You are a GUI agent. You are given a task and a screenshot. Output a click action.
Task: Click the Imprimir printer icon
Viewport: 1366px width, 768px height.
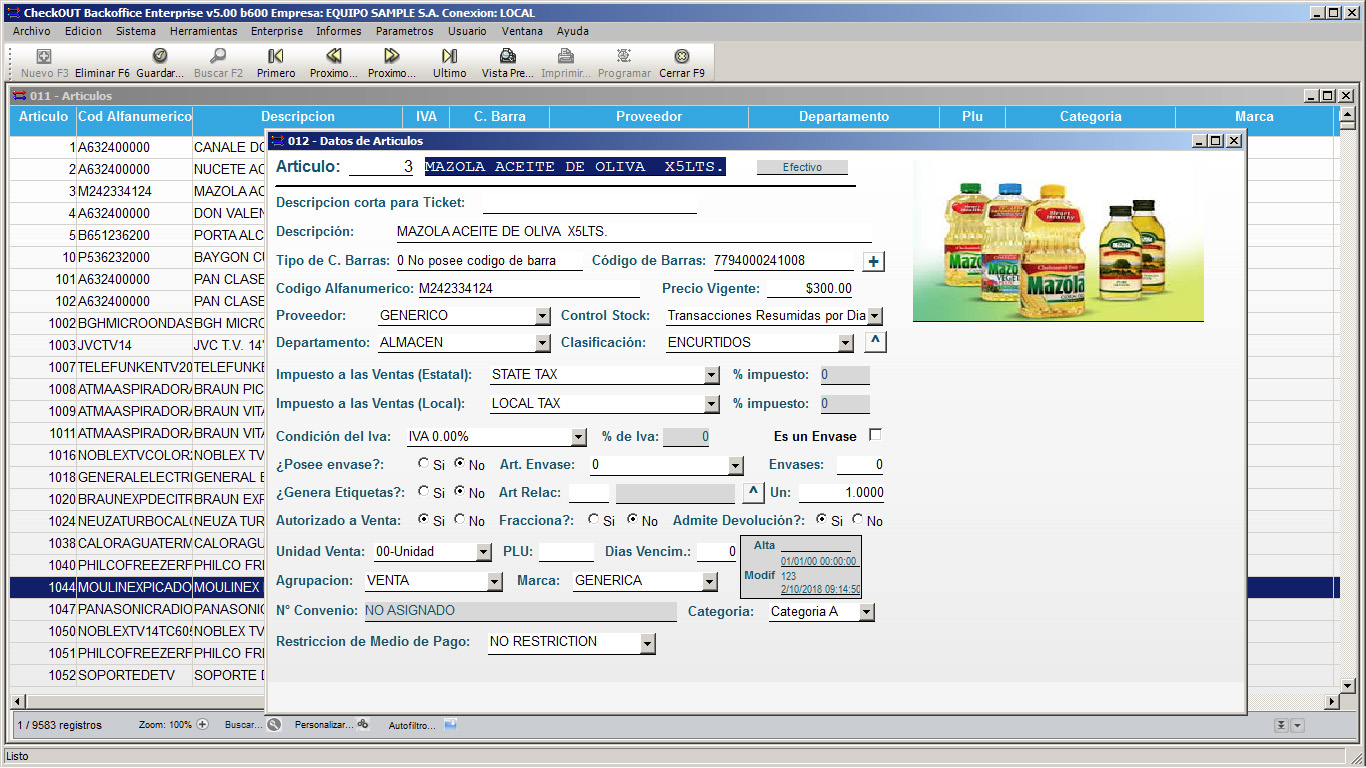(566, 57)
